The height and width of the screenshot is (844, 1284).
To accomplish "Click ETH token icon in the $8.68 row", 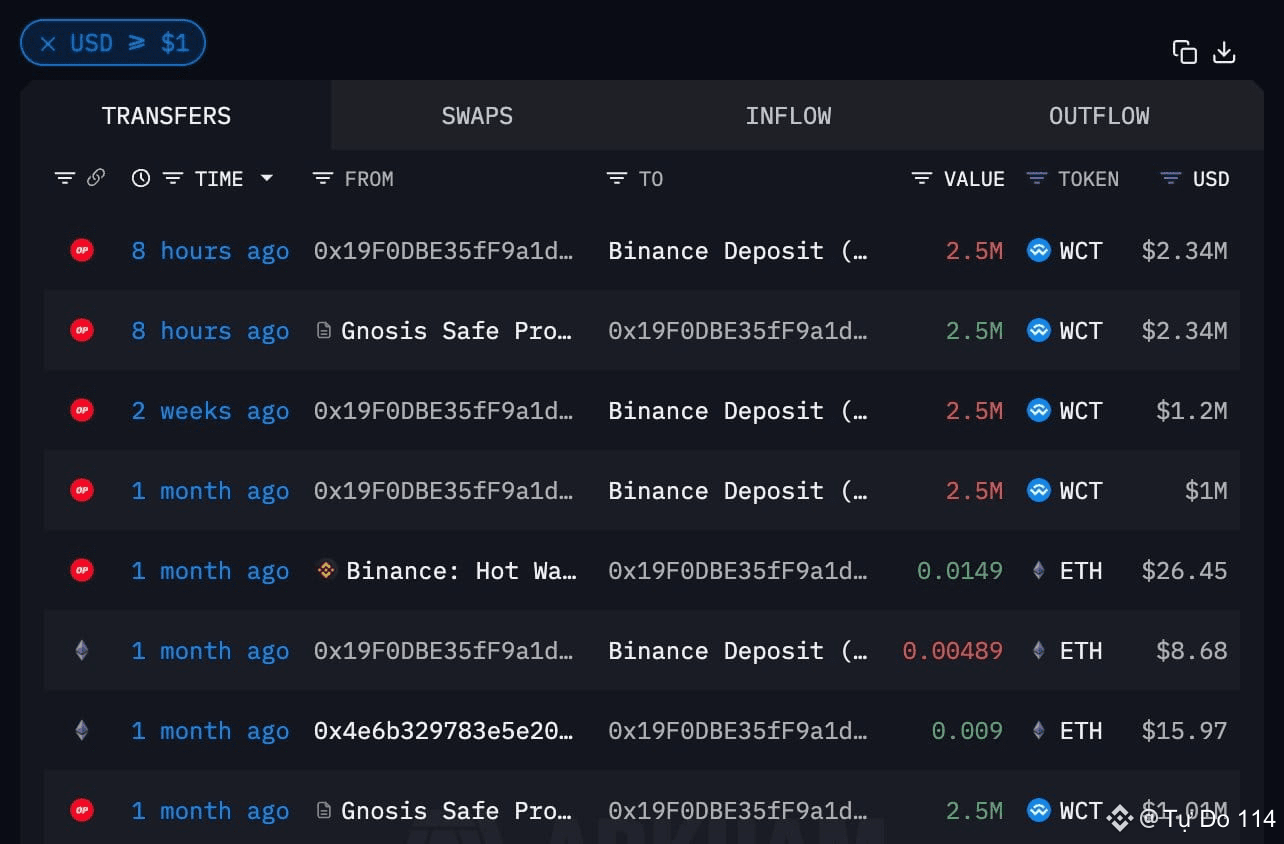I will click(x=1039, y=650).
